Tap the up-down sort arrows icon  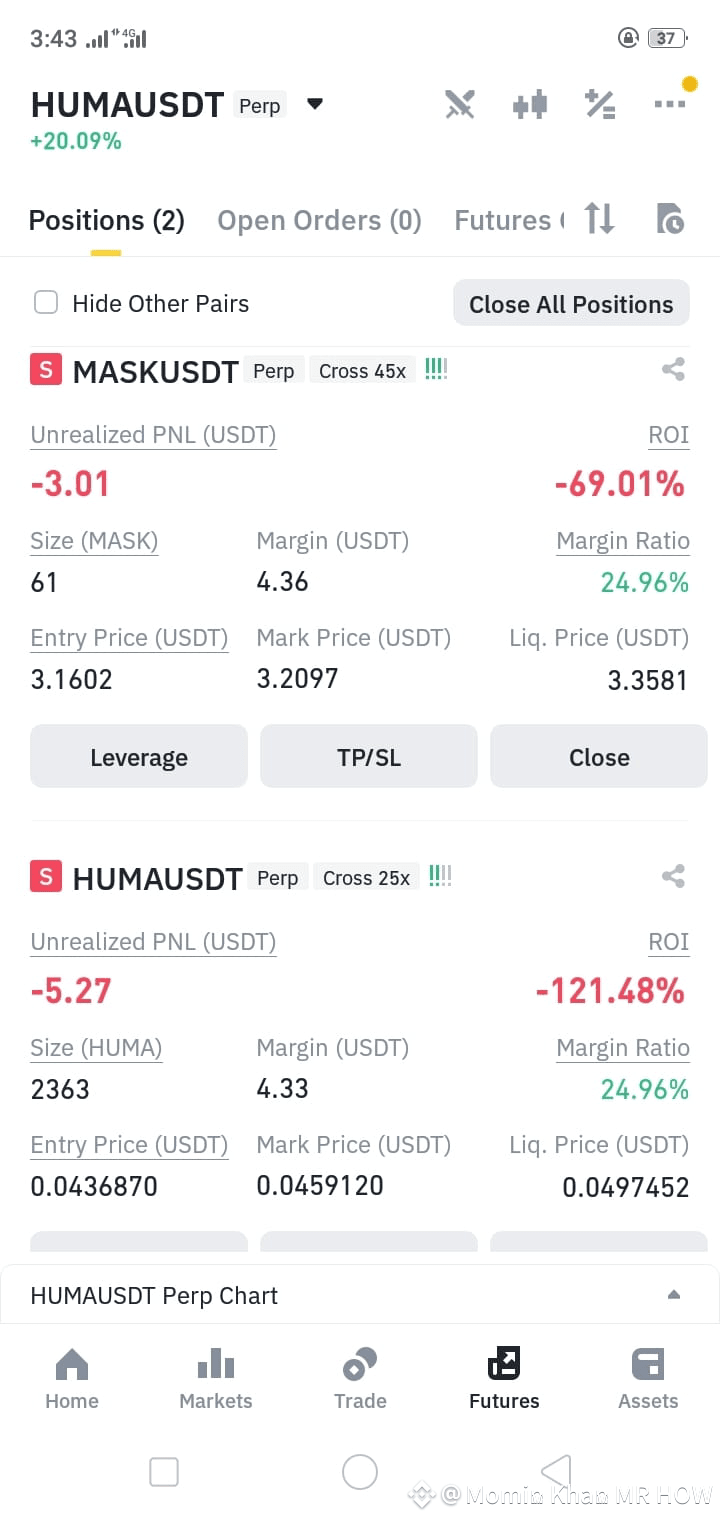(x=599, y=218)
